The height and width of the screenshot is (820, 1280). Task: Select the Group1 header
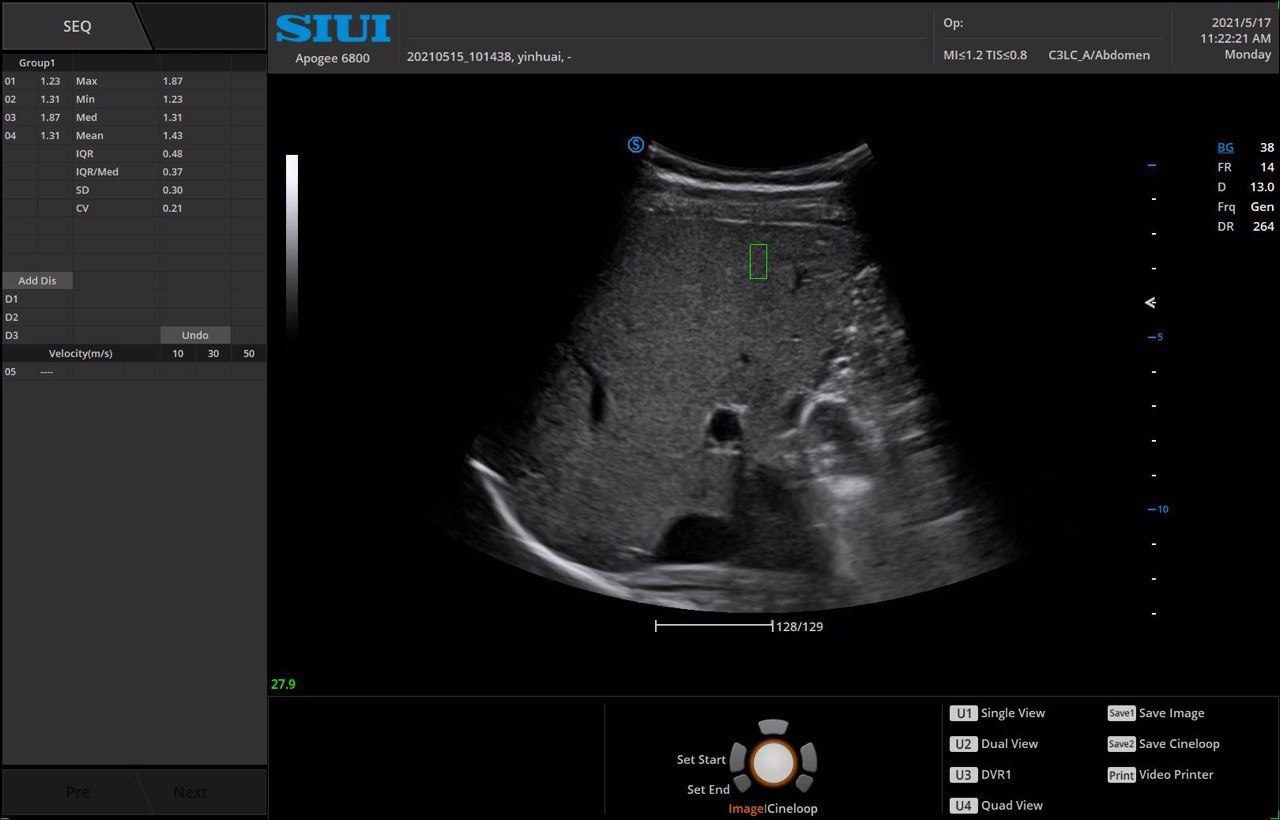pyautogui.click(x=37, y=63)
